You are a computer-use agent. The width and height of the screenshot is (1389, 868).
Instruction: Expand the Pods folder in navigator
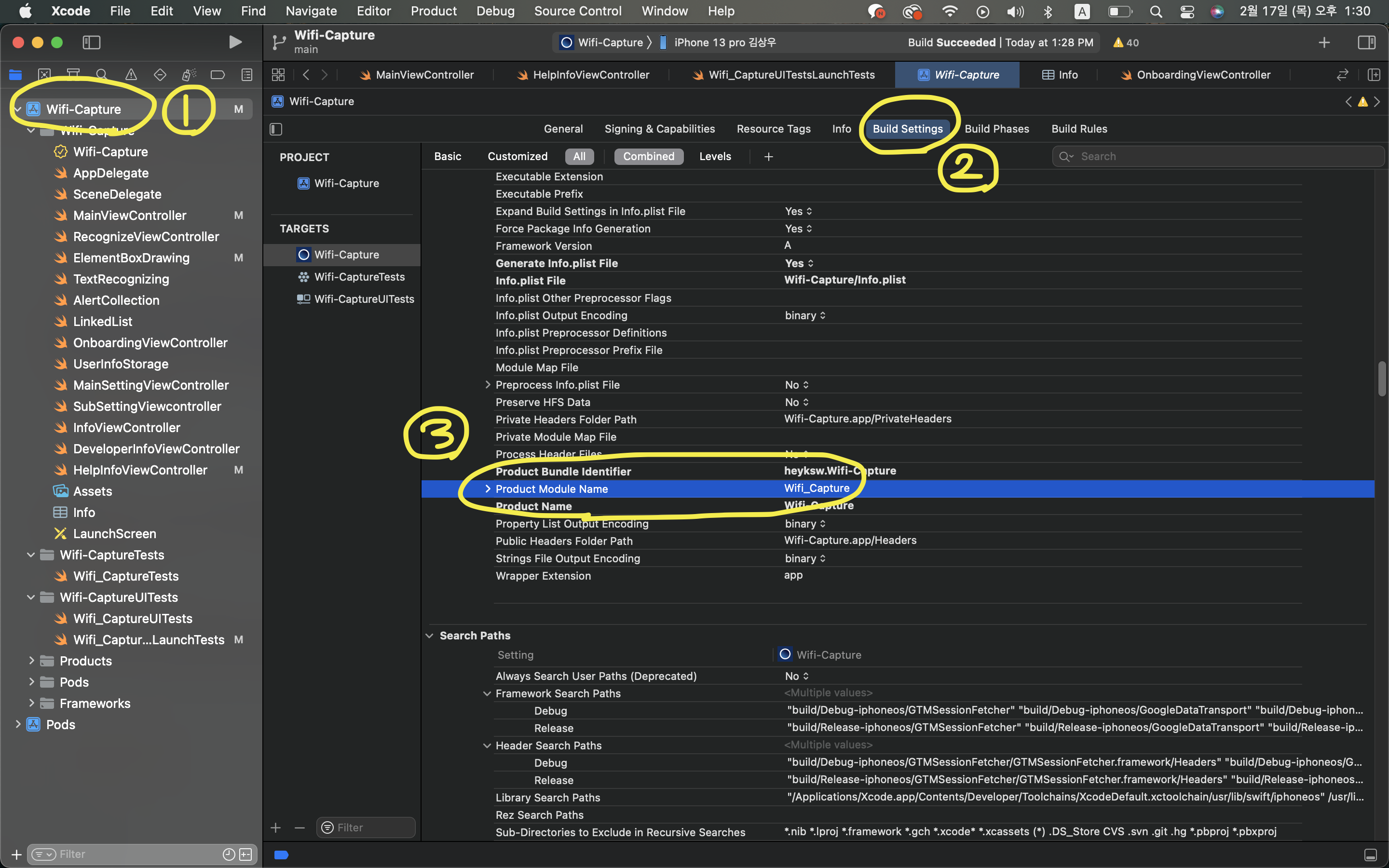tap(31, 682)
